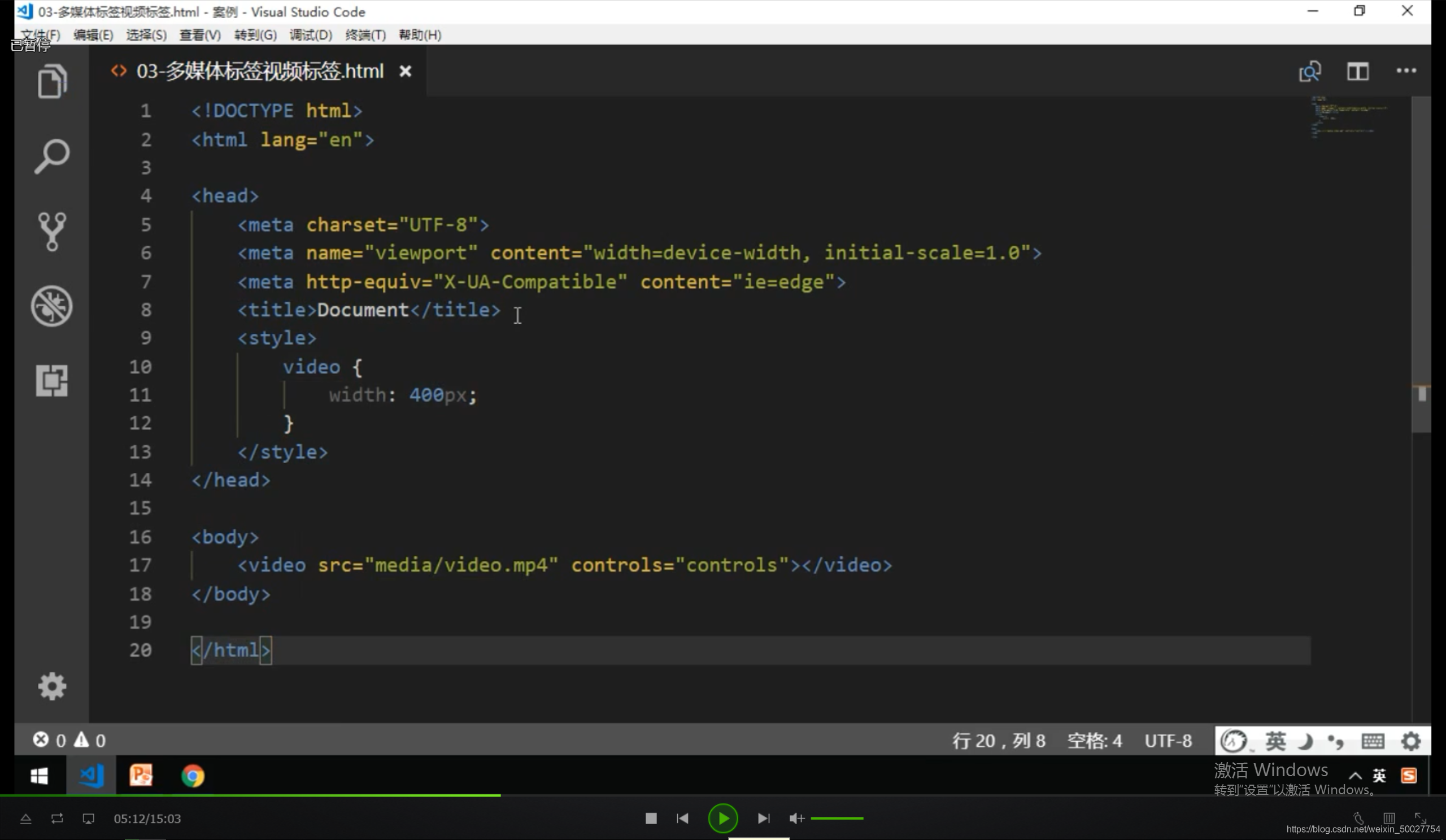Change file encoding via UTF-8 in the status bar

[1168, 741]
